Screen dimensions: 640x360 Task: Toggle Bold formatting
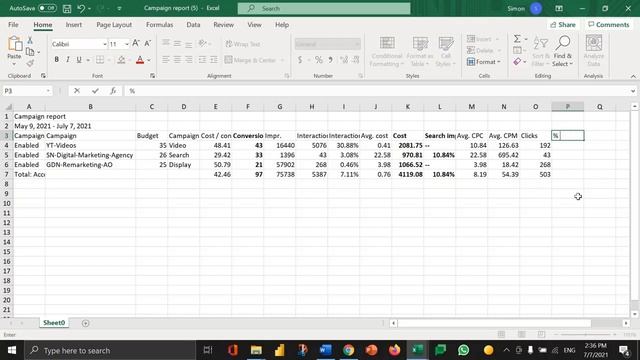click(x=56, y=60)
